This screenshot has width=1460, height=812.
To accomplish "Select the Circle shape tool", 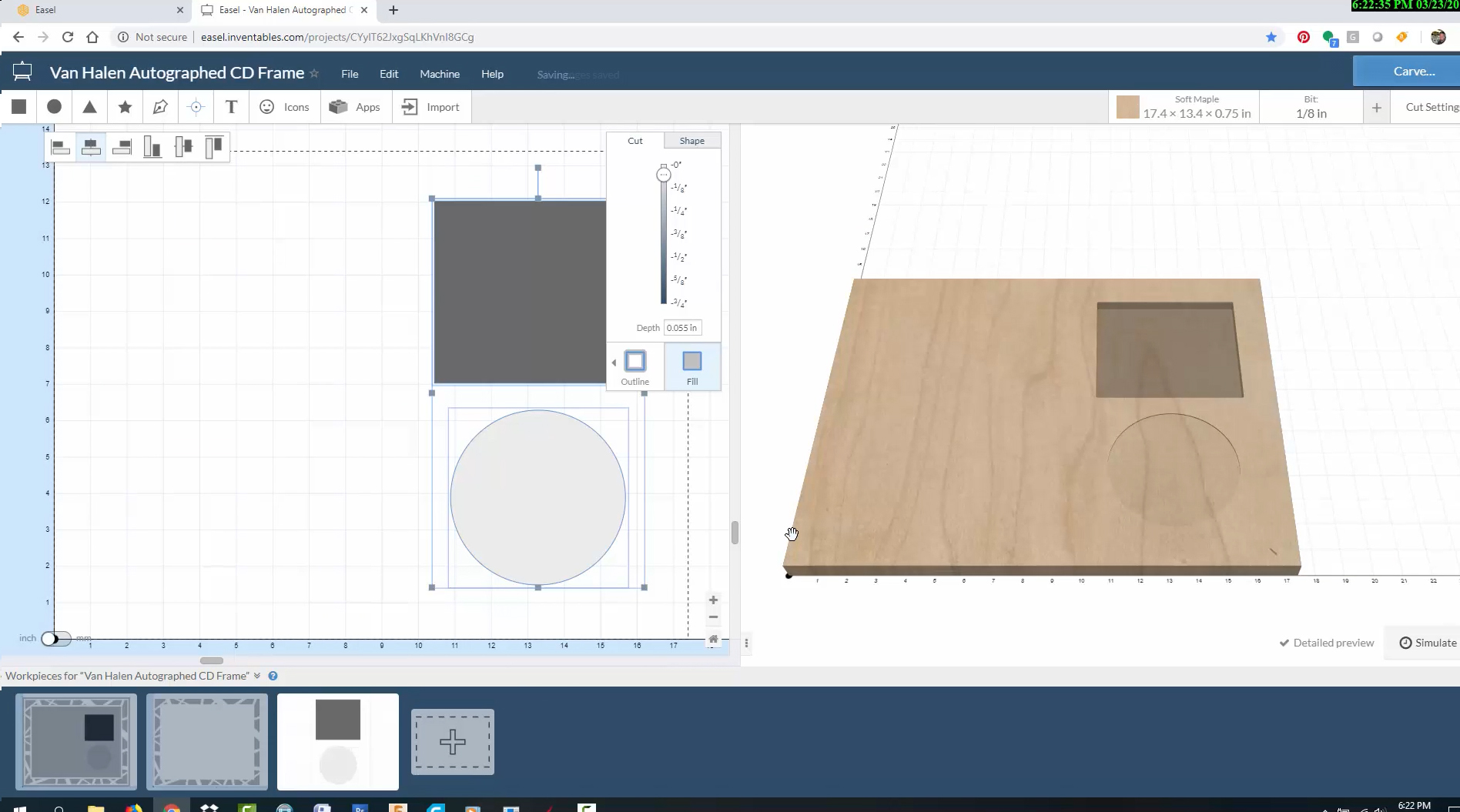I will click(54, 107).
